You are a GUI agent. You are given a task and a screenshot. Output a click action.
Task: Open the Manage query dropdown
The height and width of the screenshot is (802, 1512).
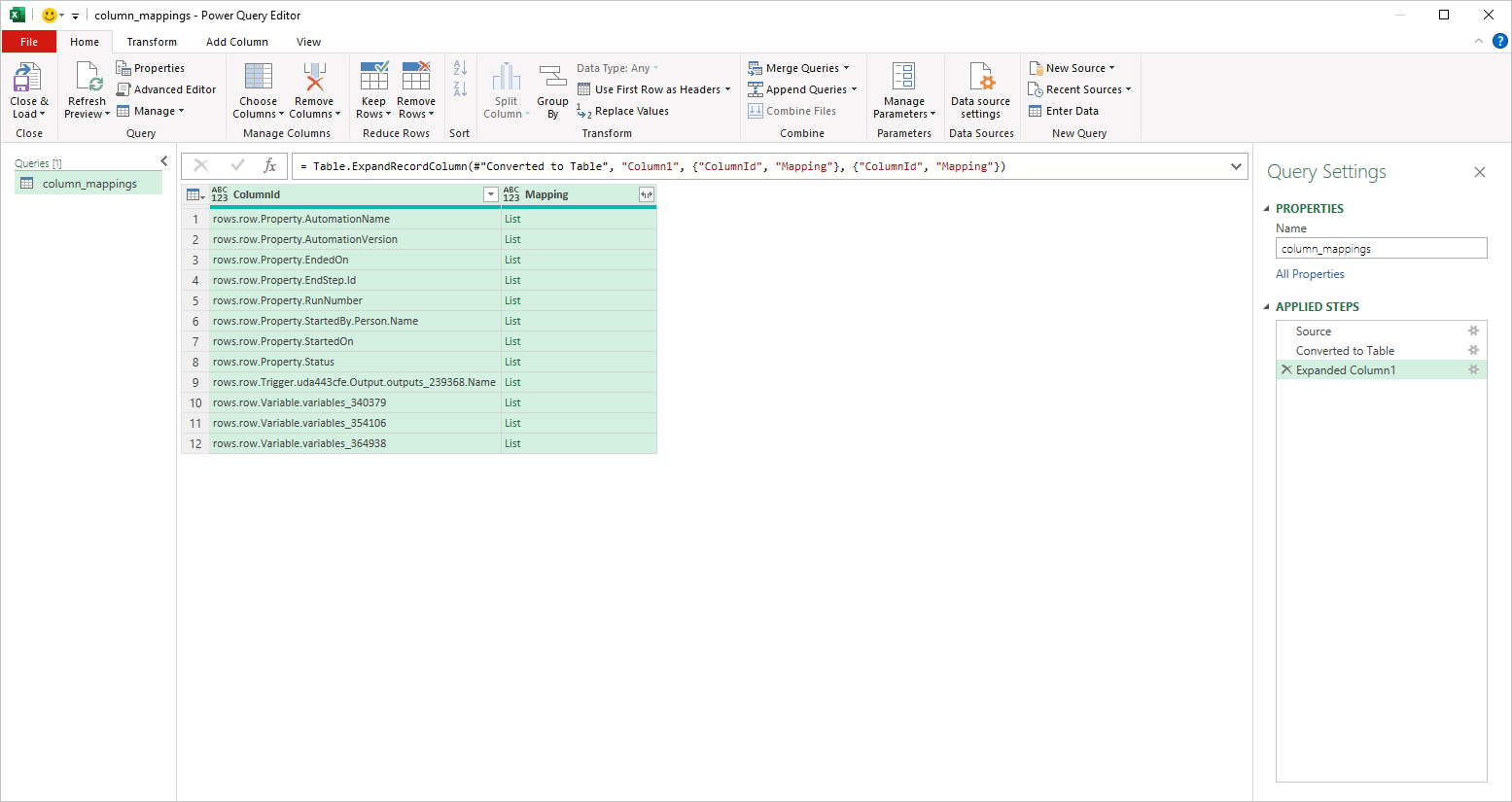pos(151,111)
